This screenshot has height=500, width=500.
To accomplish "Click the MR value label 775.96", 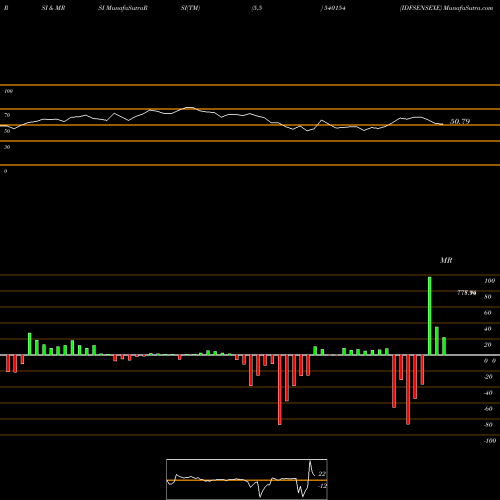I will [467, 293].
